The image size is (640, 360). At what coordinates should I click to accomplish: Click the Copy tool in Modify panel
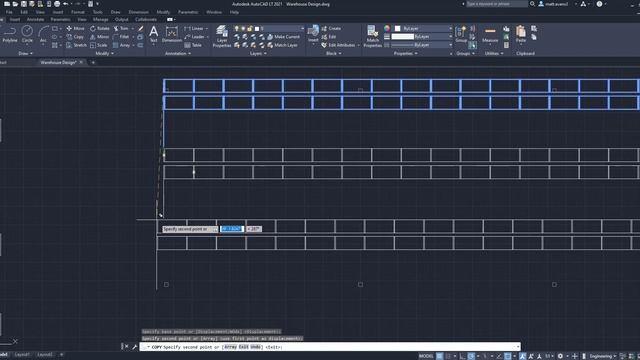[75, 37]
